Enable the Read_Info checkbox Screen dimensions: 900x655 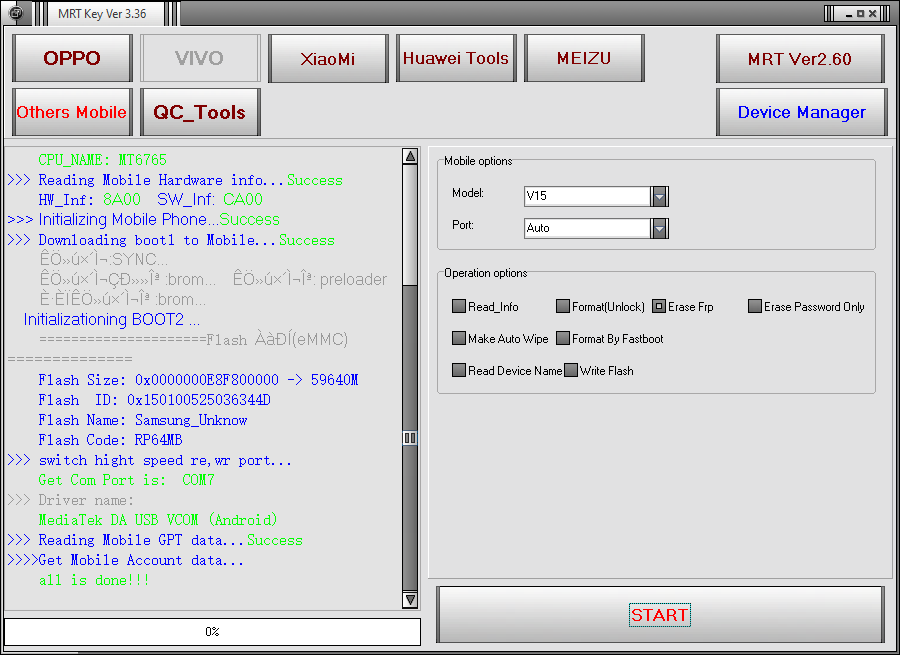coord(459,307)
